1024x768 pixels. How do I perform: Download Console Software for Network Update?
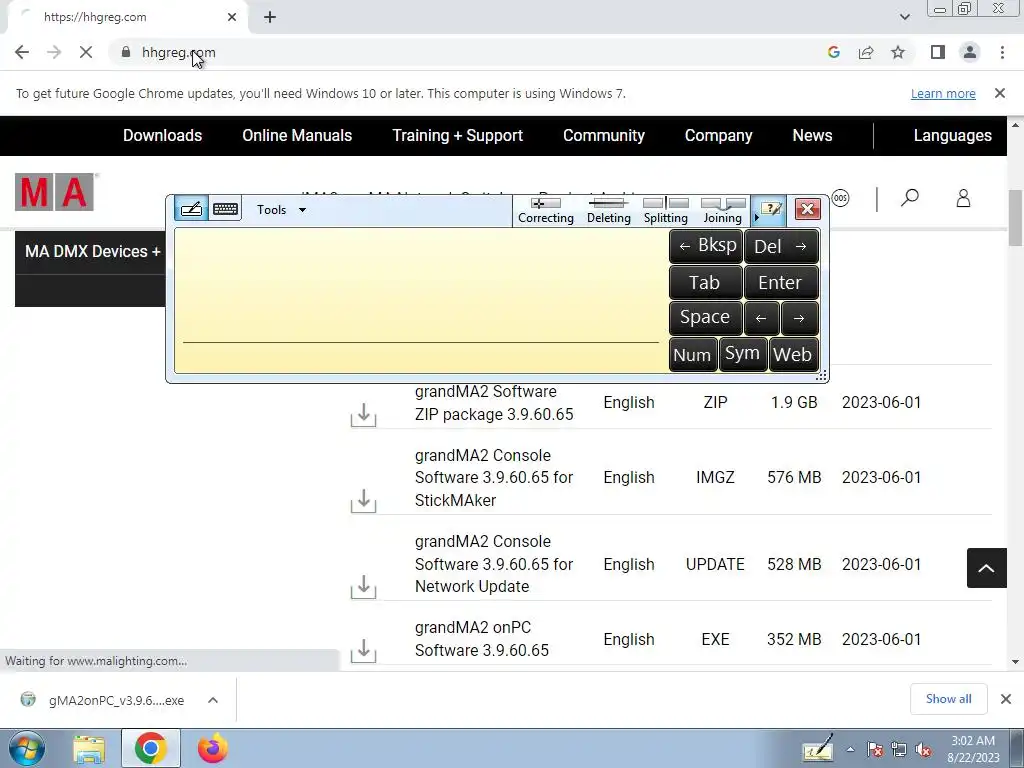363,586
